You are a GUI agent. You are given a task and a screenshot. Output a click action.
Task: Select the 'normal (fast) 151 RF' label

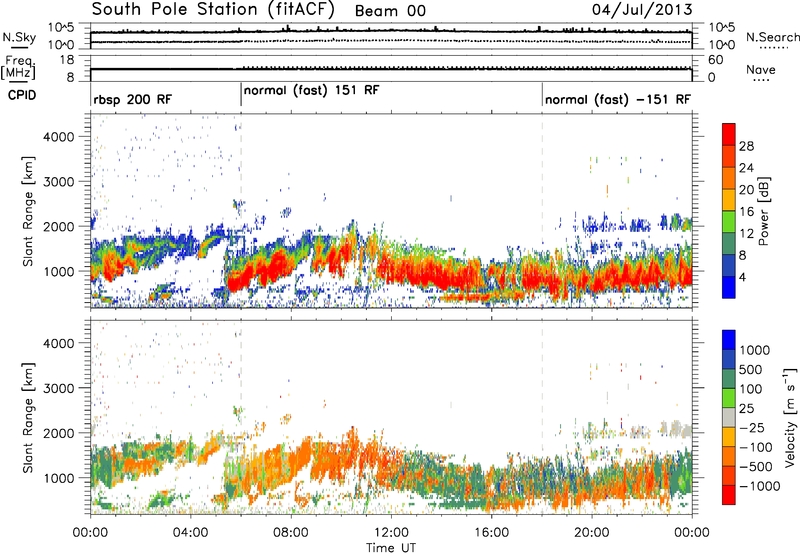click(312, 91)
